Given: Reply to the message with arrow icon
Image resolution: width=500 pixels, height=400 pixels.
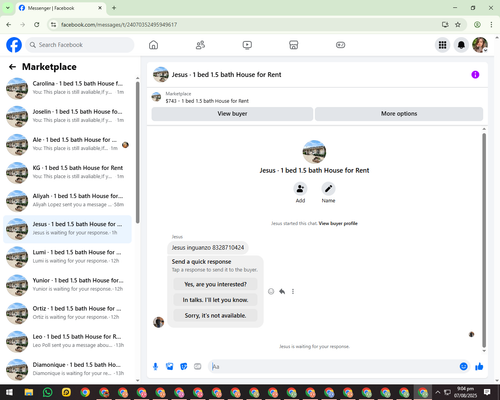Looking at the screenshot, I should [x=282, y=292].
